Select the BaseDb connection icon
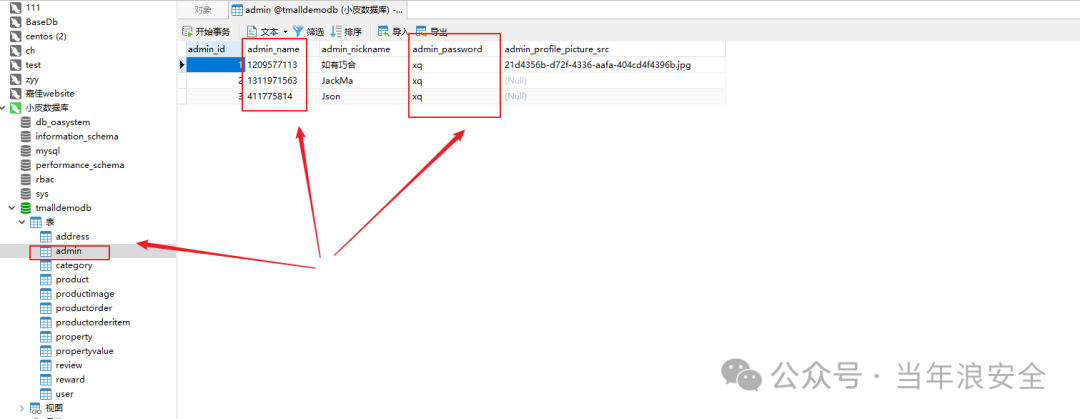Image resolution: width=1080 pixels, height=419 pixels. click(16, 21)
